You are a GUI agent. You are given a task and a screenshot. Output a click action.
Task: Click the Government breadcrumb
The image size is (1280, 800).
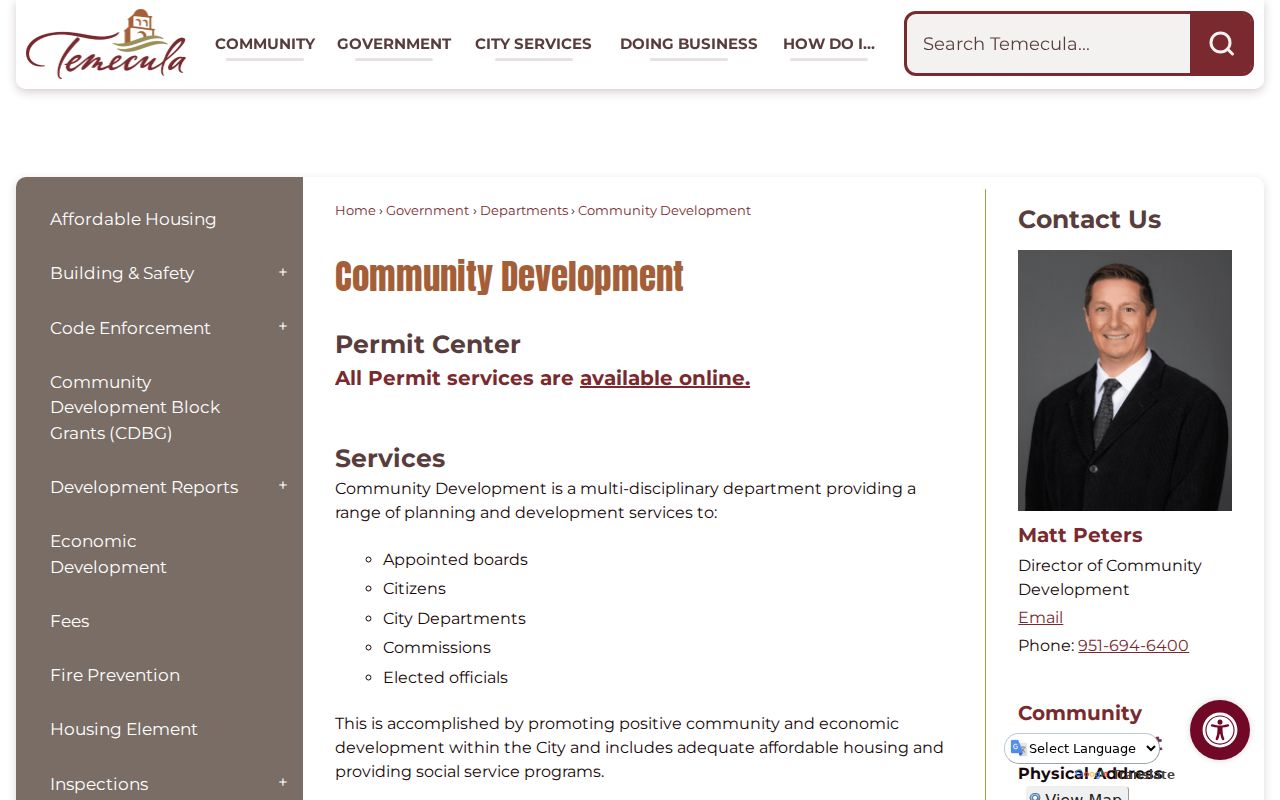[x=427, y=210]
